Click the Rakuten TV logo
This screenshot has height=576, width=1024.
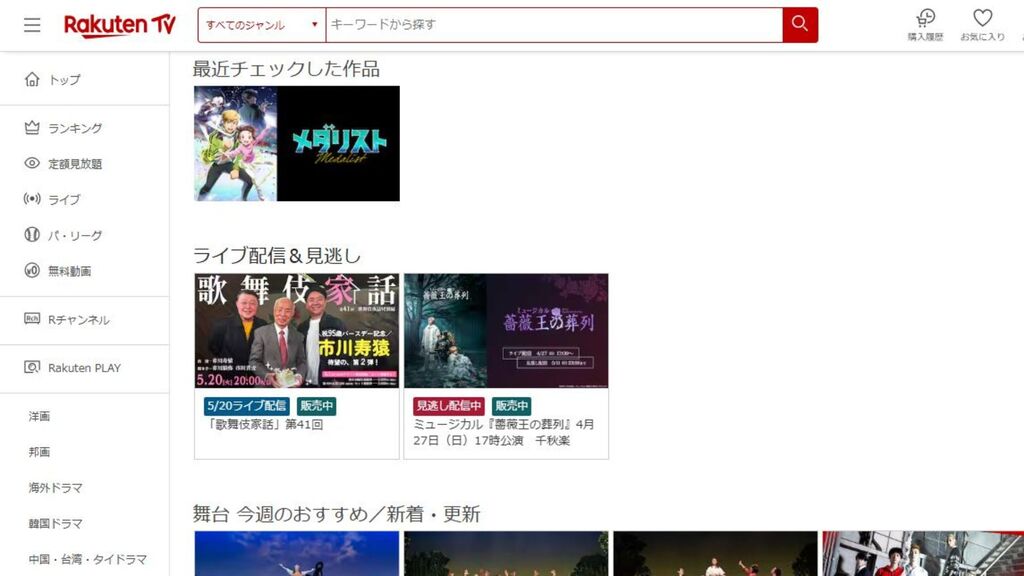(x=120, y=25)
